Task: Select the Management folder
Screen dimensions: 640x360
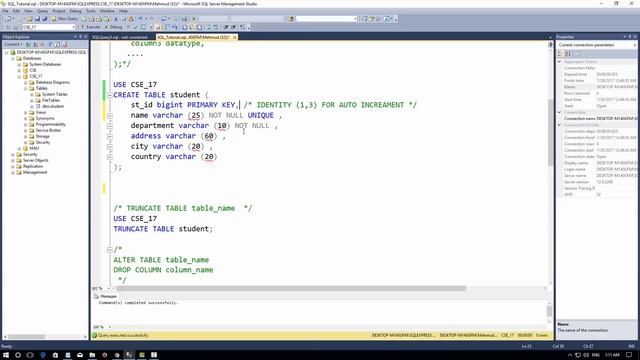Action: pyautogui.click(x=35, y=172)
